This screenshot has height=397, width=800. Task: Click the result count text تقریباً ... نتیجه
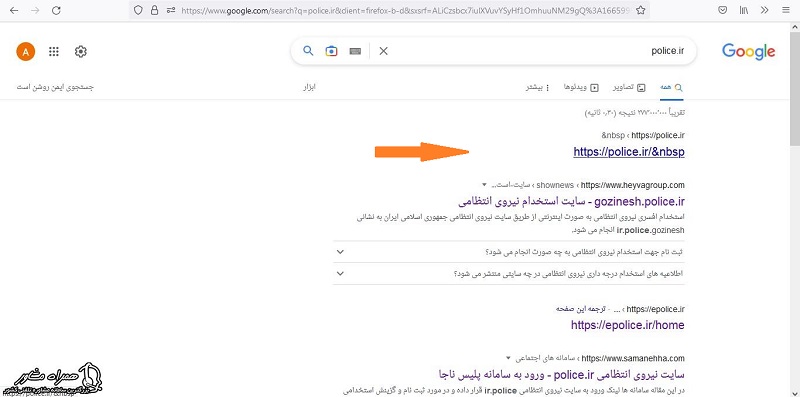pos(634,113)
